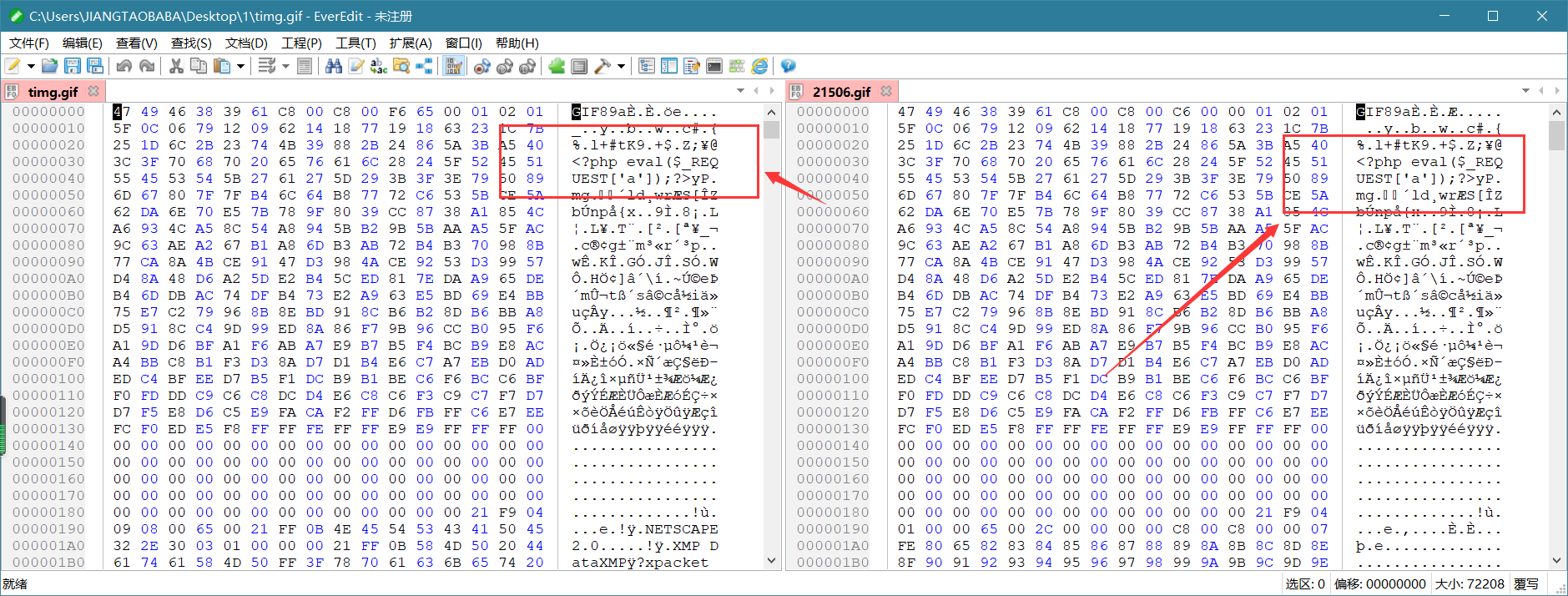The width and height of the screenshot is (1568, 596).
Task: Toggle the outline panel icon
Action: point(647,66)
